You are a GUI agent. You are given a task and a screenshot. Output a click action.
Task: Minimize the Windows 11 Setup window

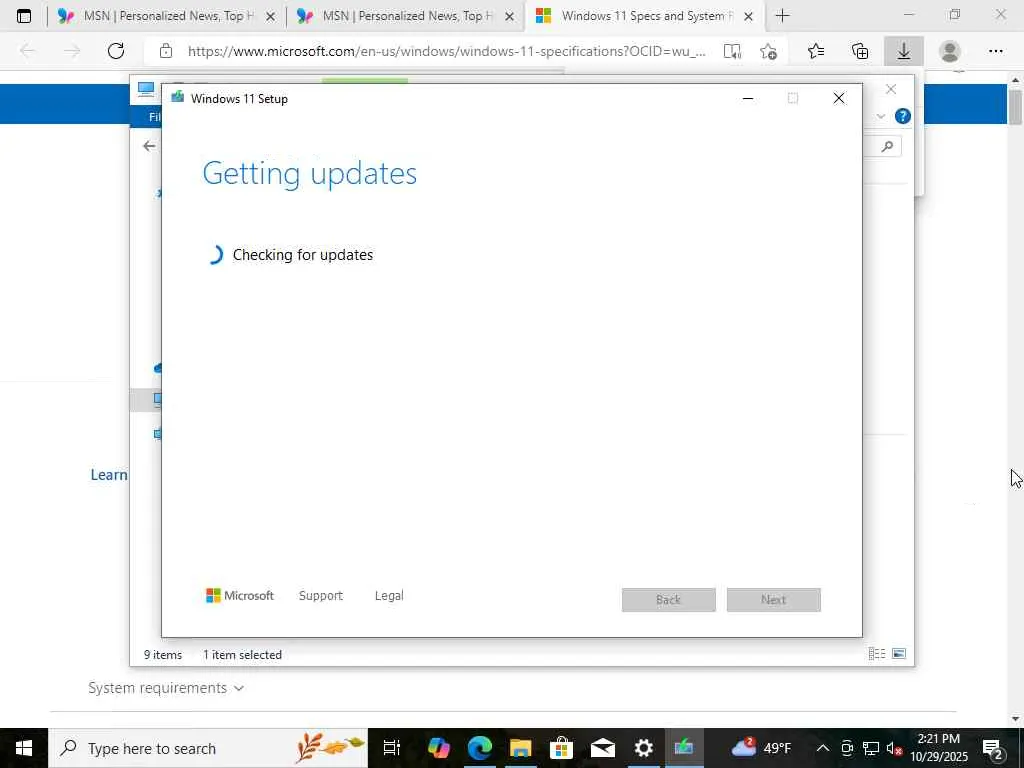(748, 99)
